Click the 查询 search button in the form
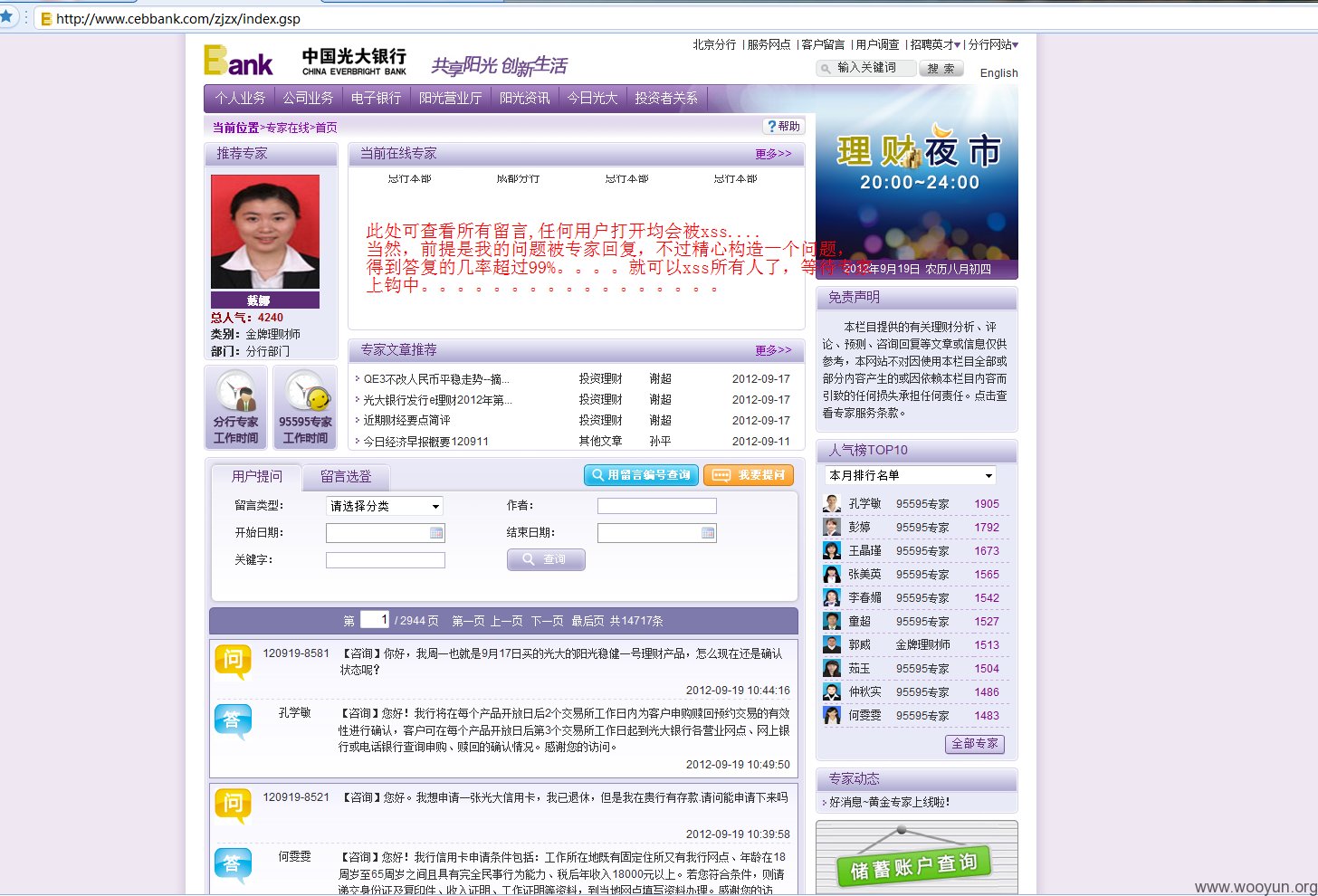 tap(546, 559)
